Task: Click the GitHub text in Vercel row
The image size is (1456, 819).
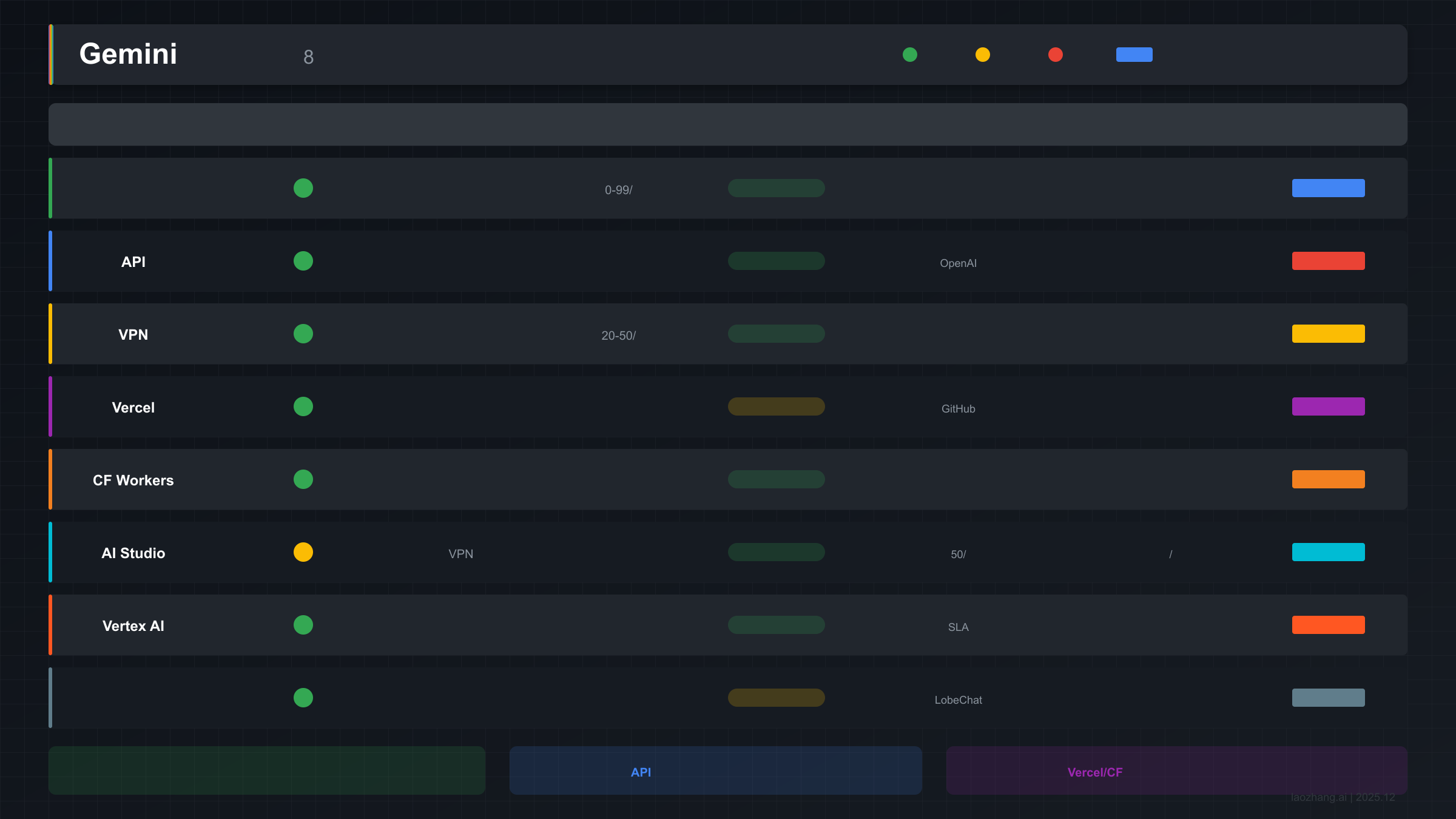Action: pos(959,409)
